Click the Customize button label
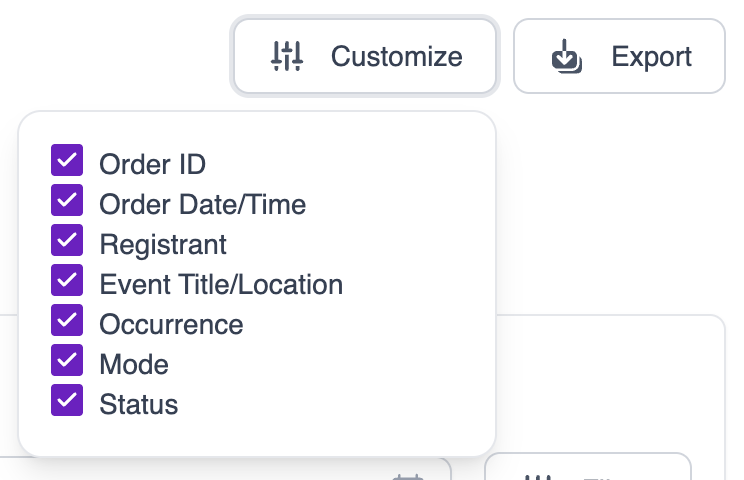The height and width of the screenshot is (480, 744). pyautogui.click(x=396, y=56)
